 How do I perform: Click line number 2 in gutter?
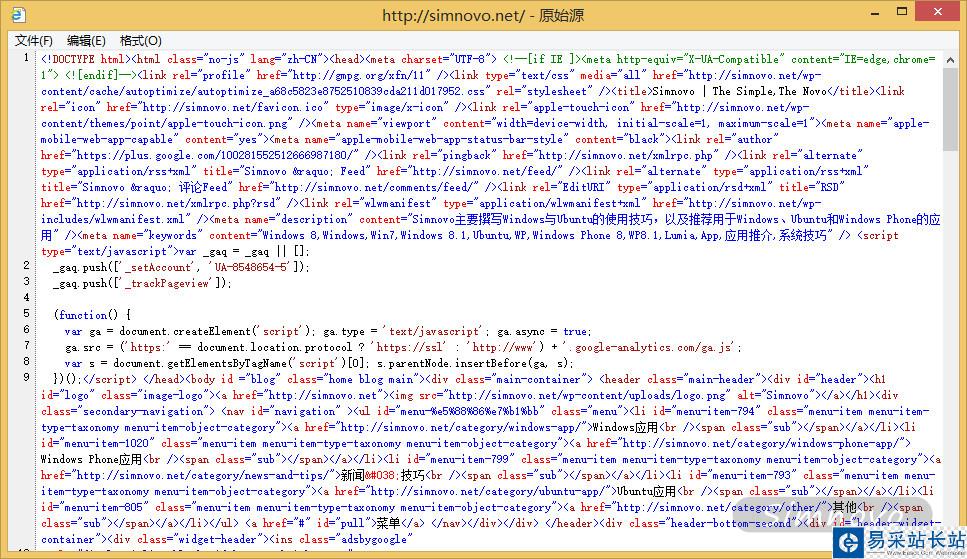[x=26, y=265]
